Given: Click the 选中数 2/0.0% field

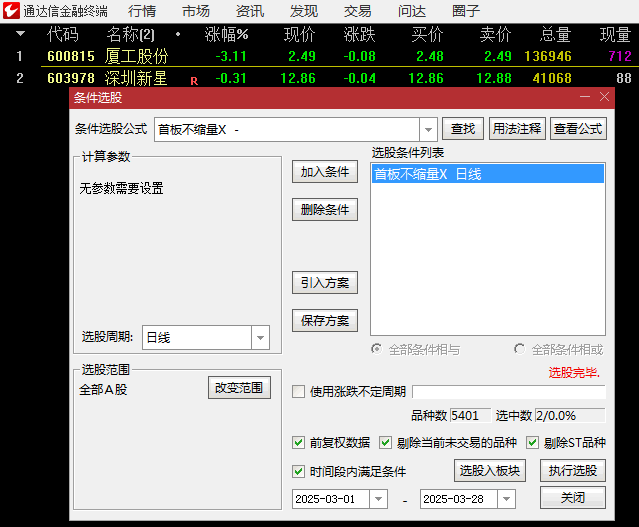Looking at the screenshot, I should point(570,415).
